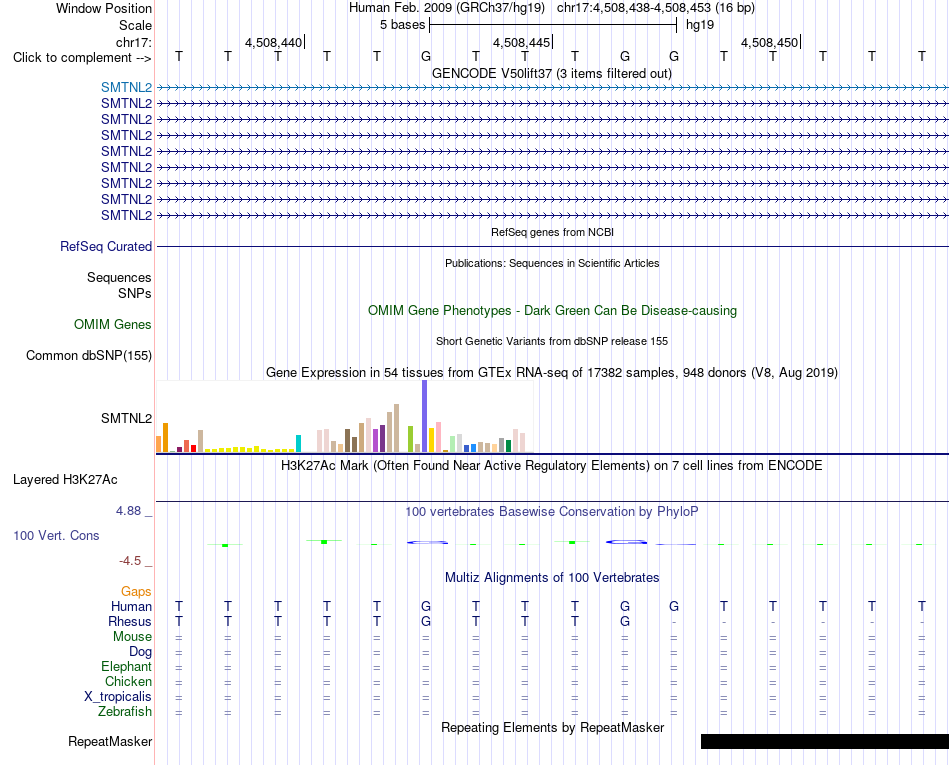Click the GTEx Gene Expression track title

coord(552,373)
